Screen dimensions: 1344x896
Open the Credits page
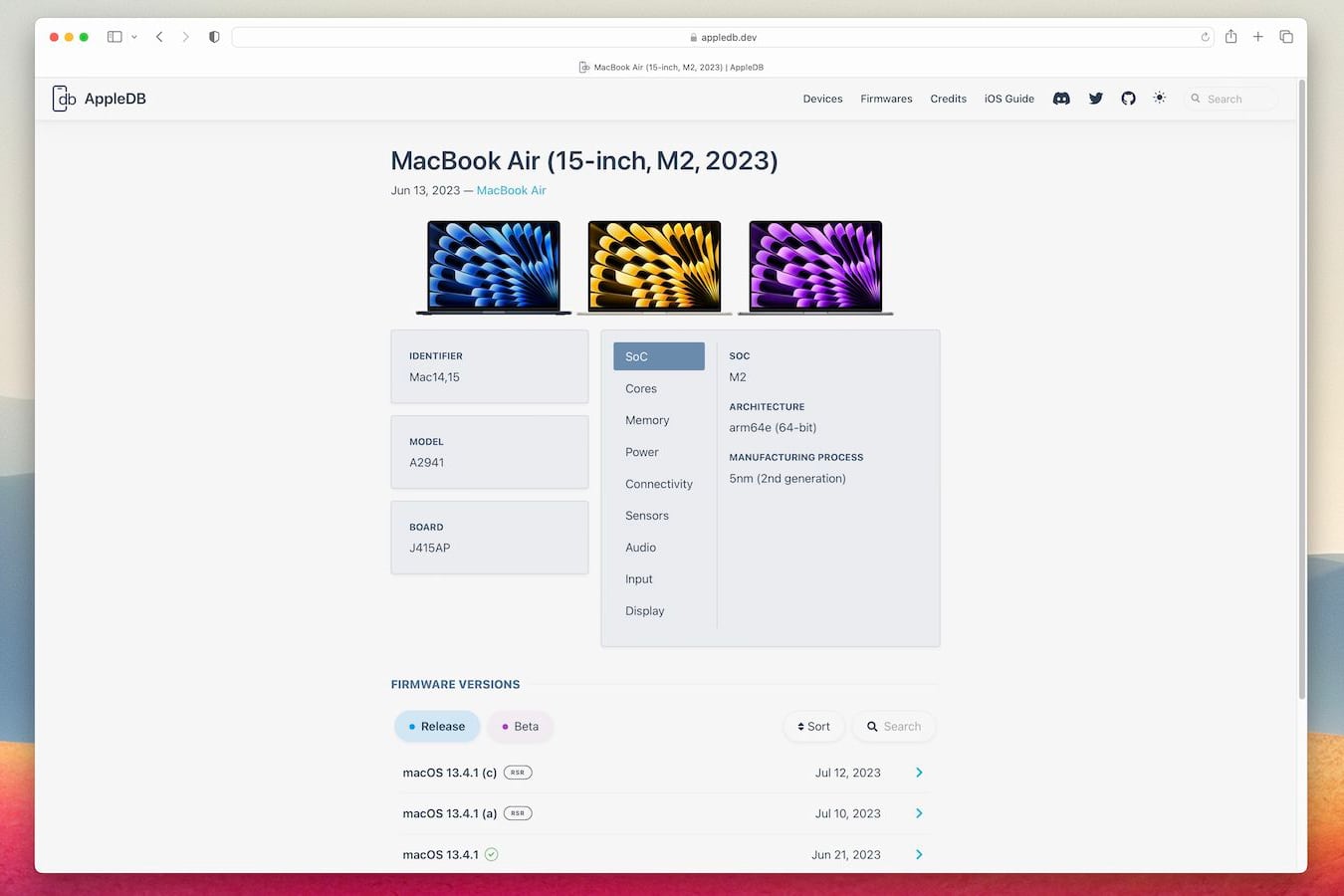coord(948,99)
